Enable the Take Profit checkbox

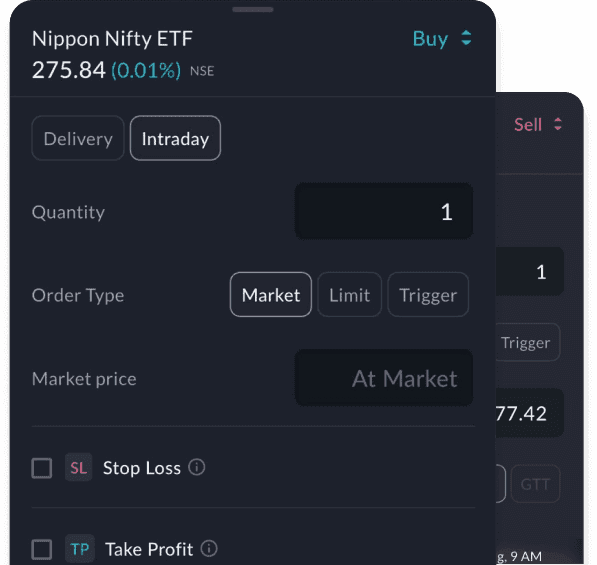pos(42,549)
